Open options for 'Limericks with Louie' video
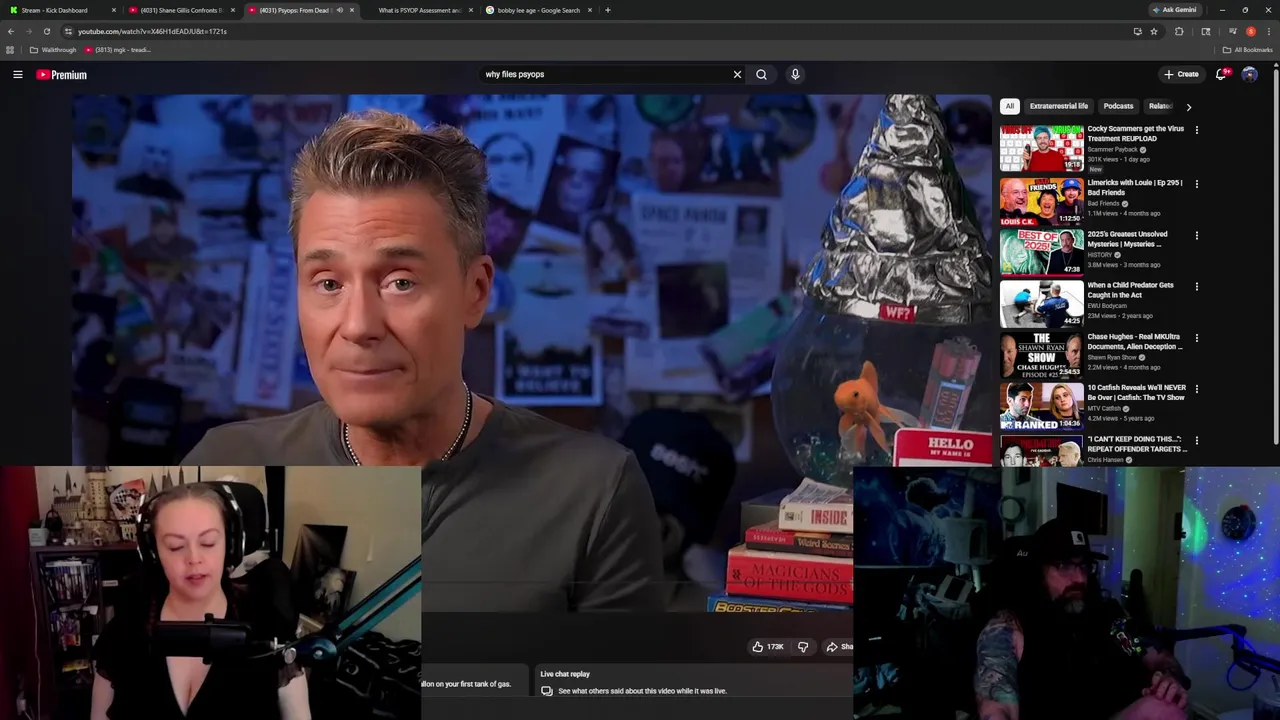 coord(1196,184)
